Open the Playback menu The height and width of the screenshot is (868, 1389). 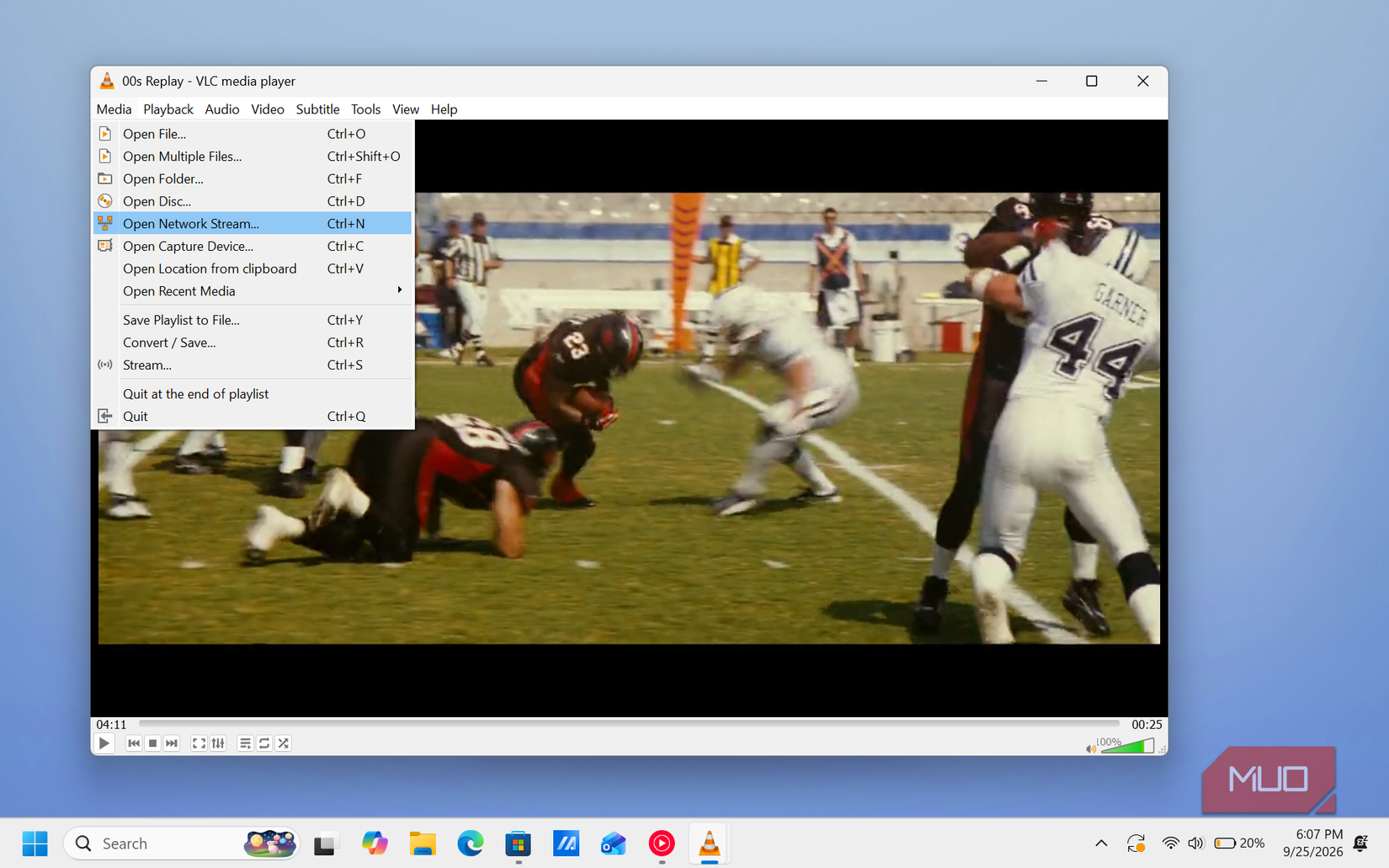tap(168, 109)
